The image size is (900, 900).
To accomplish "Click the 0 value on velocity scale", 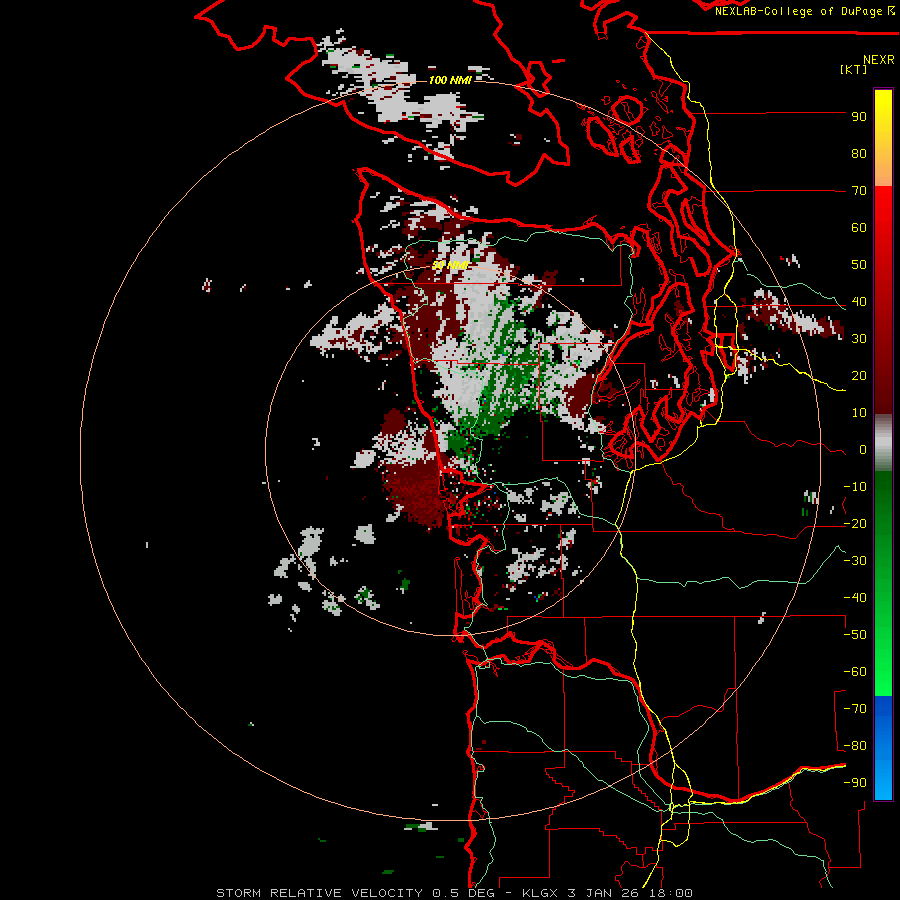I will pyautogui.click(x=863, y=450).
